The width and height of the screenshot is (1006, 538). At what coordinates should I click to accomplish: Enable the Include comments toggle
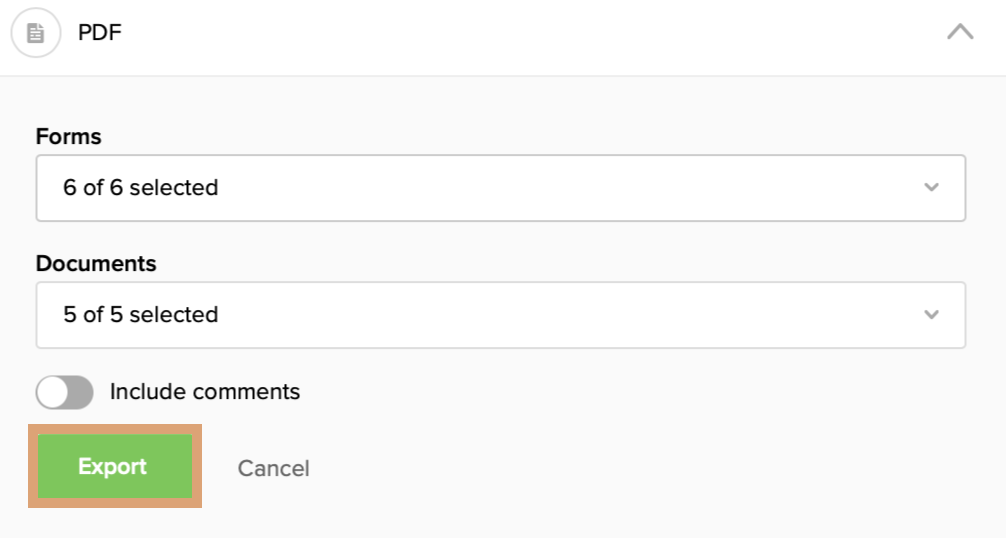tap(64, 392)
